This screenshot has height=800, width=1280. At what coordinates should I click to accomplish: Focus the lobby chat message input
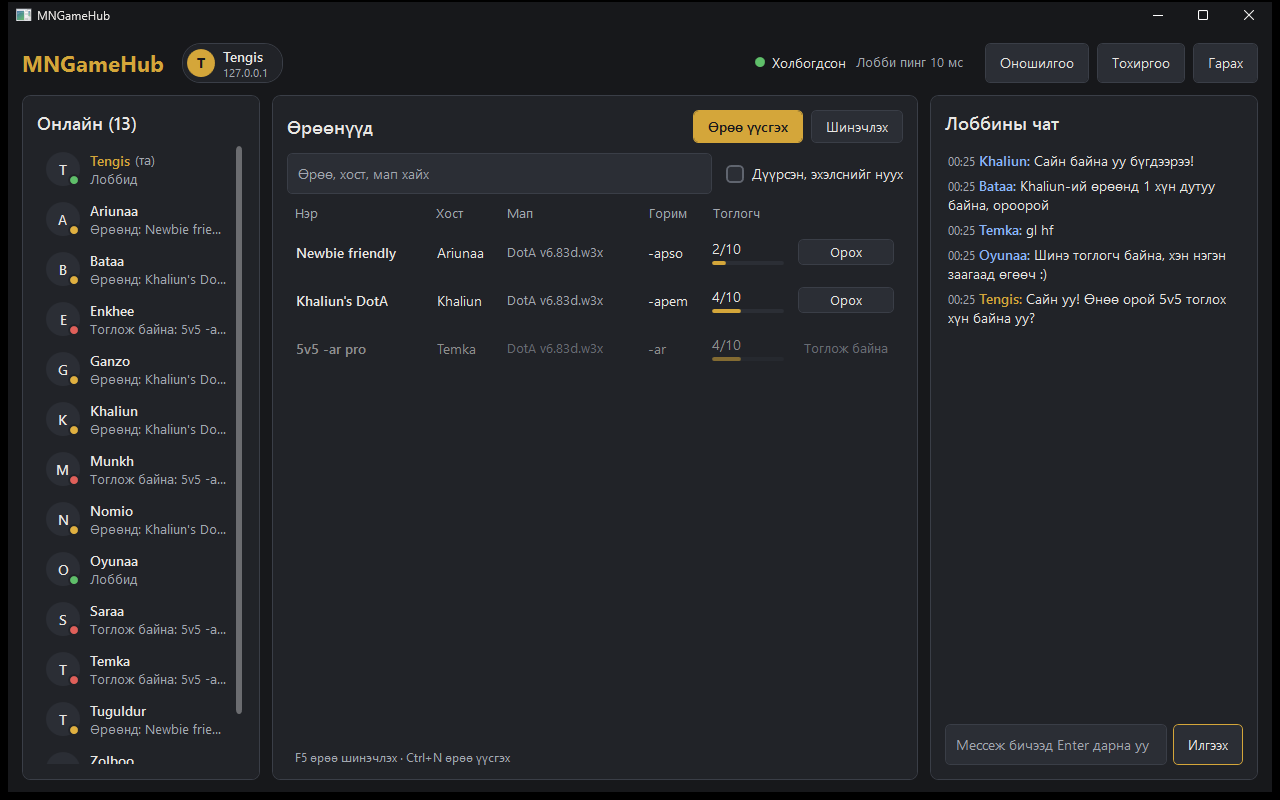pos(1056,745)
